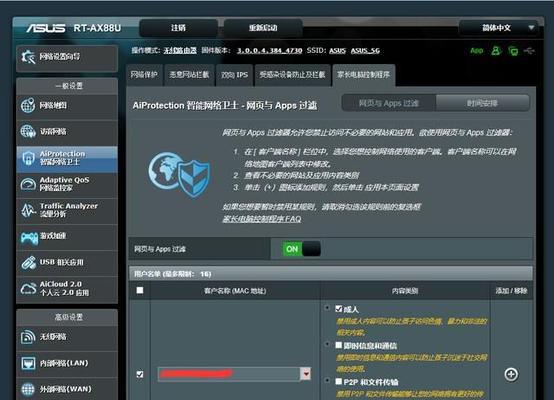
Task: Expand the P2P category bullet
Action: (328, 381)
